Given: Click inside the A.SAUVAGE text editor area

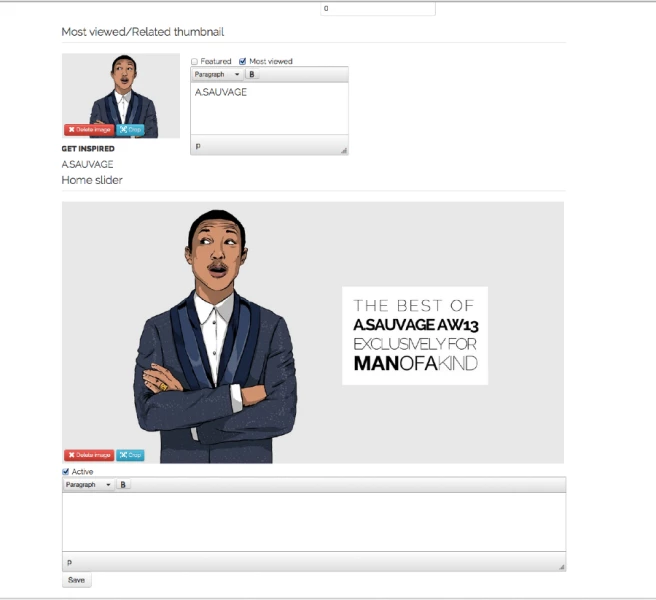Looking at the screenshot, I should click(269, 108).
